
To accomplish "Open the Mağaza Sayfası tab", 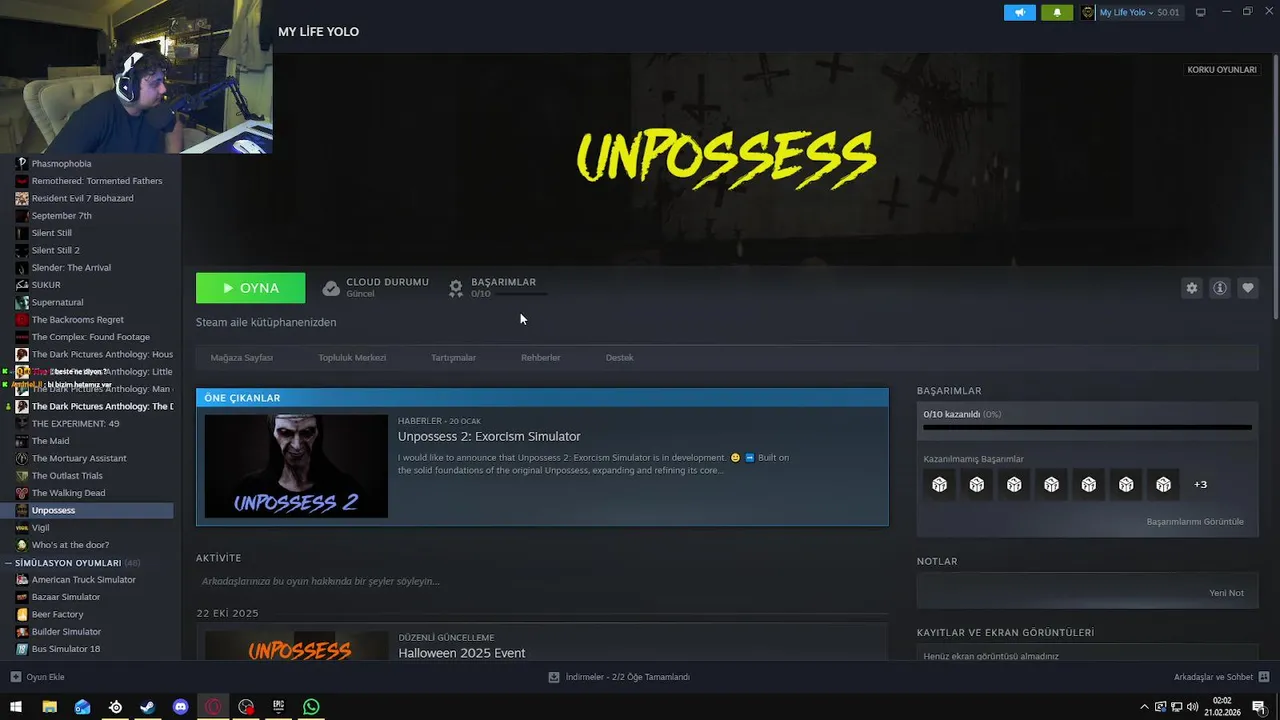I will coord(241,357).
